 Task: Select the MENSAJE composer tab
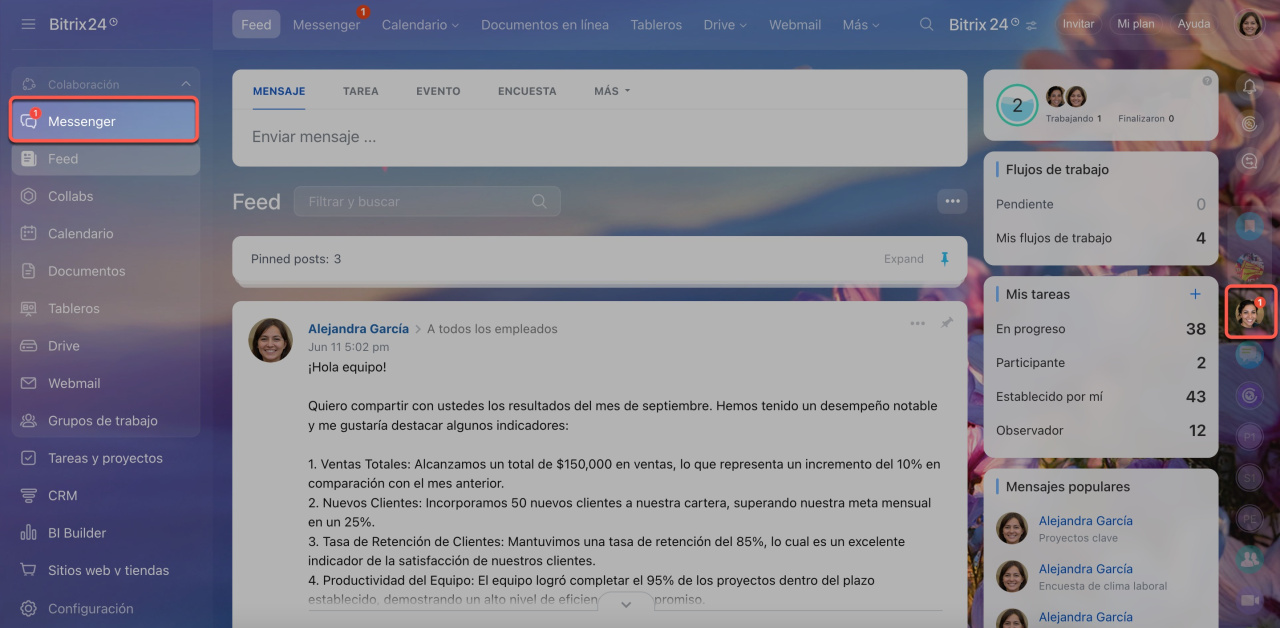[x=279, y=91]
